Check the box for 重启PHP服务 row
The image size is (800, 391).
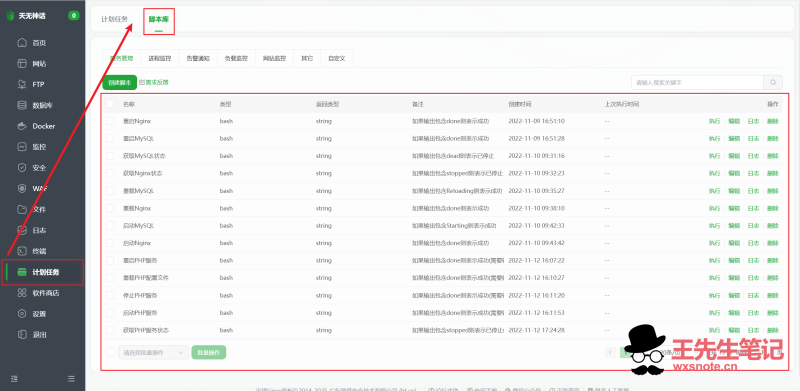coord(110,260)
